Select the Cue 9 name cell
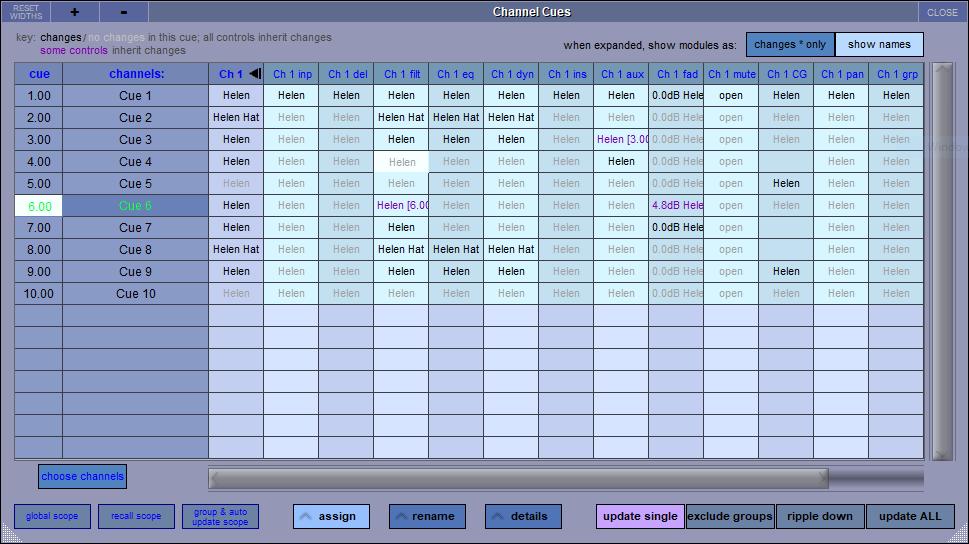 [135, 271]
